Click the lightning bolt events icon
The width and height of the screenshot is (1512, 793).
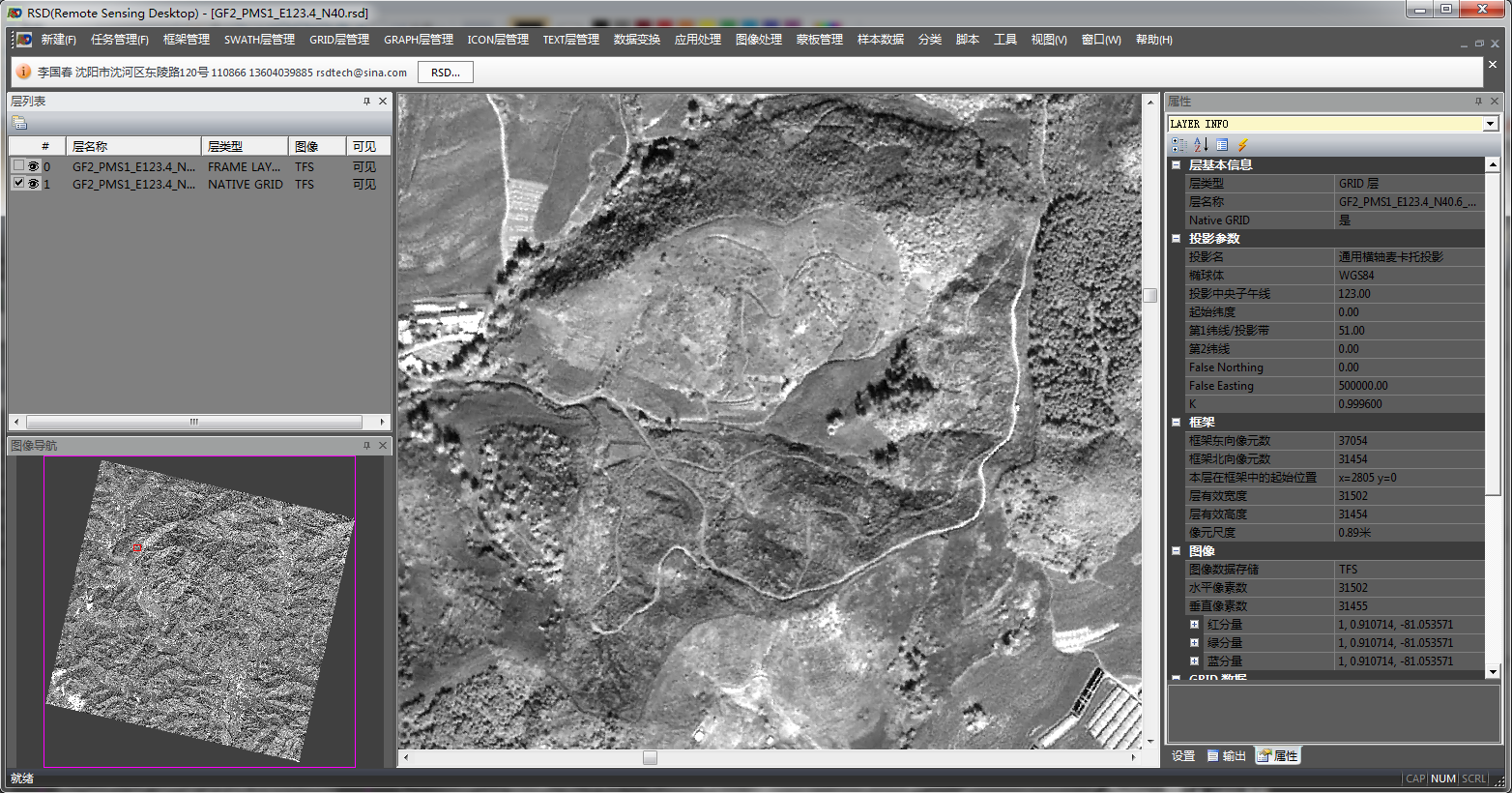[x=1243, y=144]
